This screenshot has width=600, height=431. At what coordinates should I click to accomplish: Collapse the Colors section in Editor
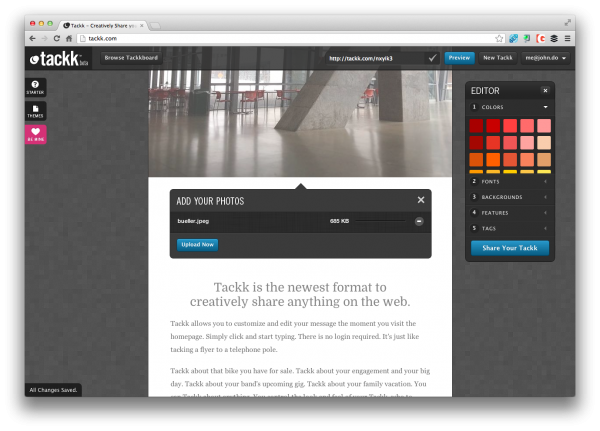510,107
